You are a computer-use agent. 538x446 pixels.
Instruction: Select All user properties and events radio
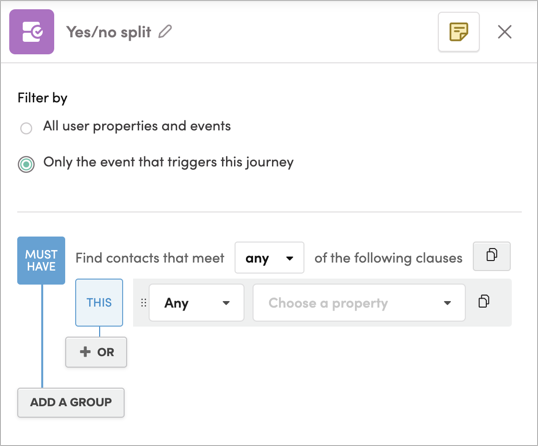click(x=26, y=128)
